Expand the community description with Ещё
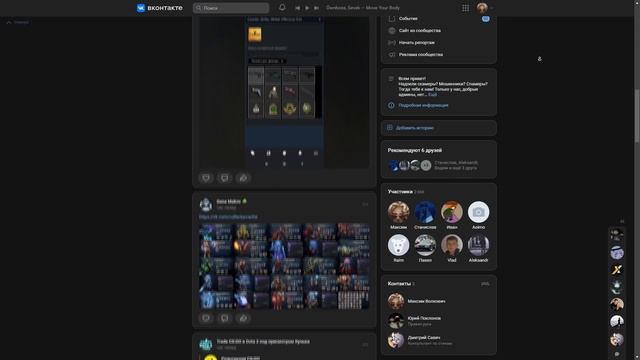640x360 pixels. (432, 94)
